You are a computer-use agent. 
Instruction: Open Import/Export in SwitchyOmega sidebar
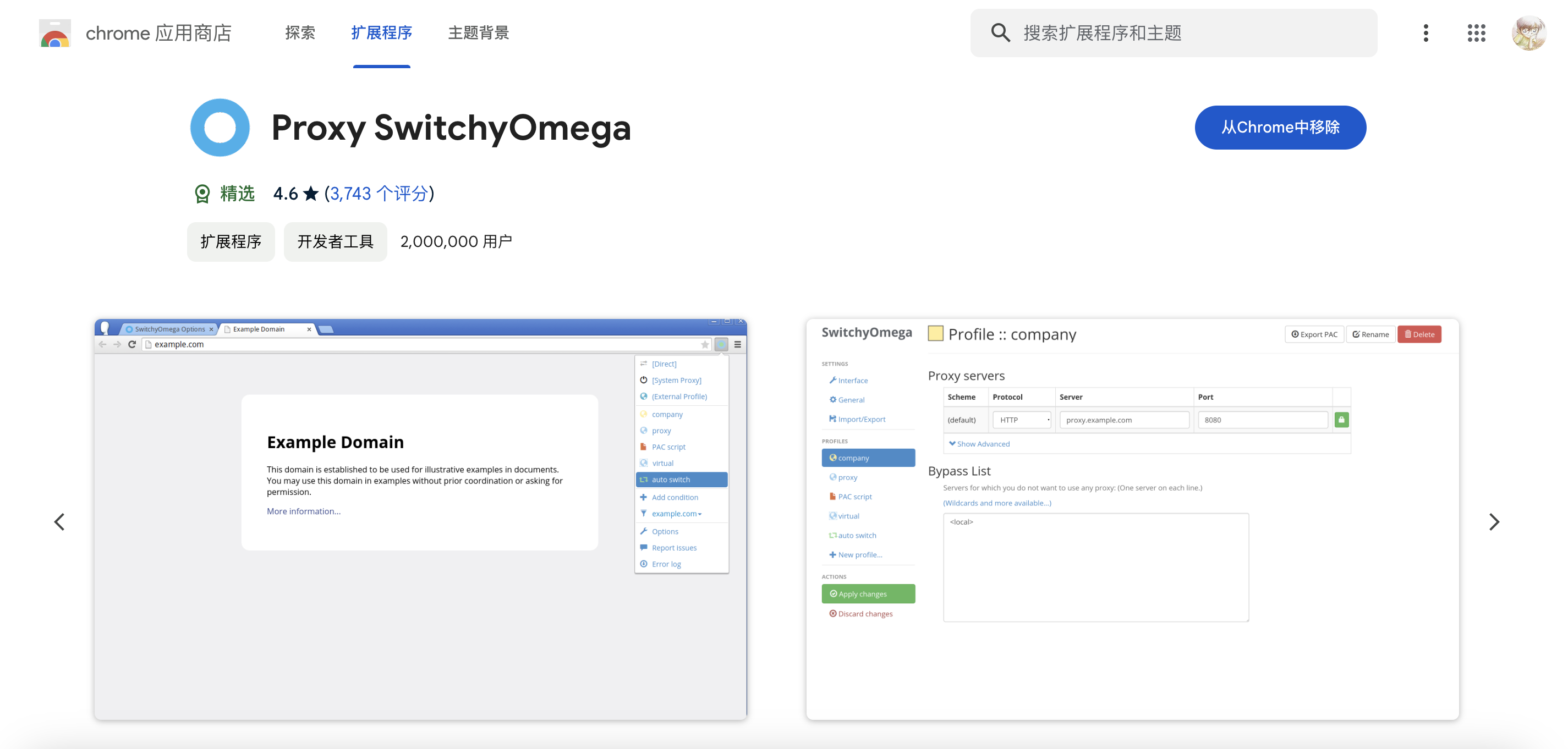[857, 419]
